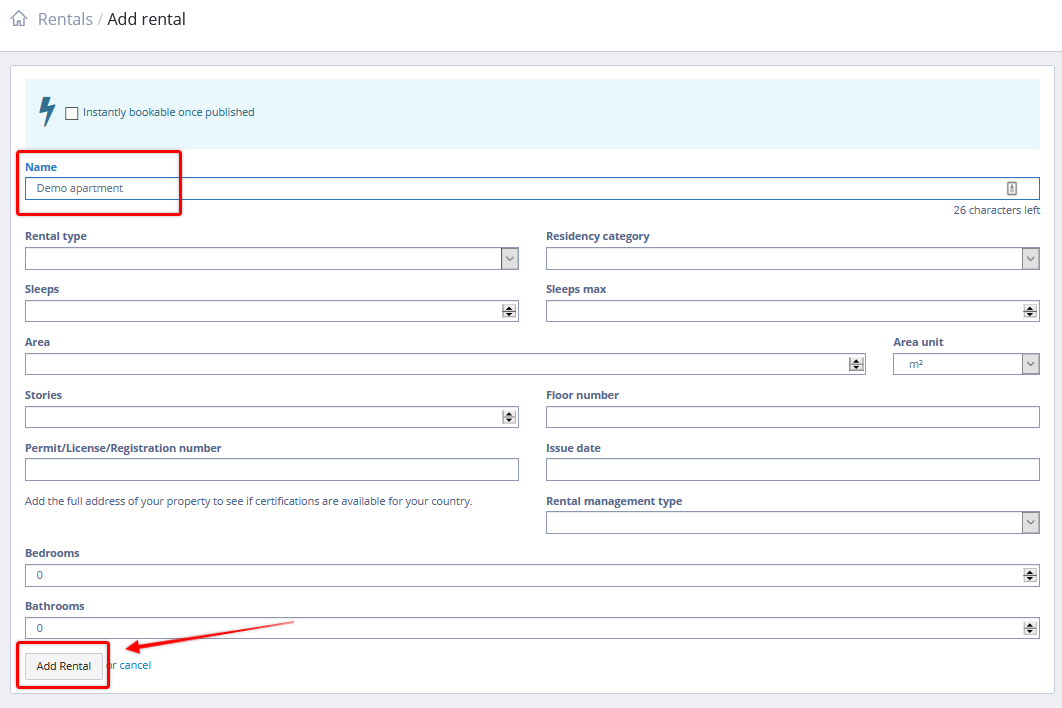The width and height of the screenshot is (1062, 708).
Task: Expand the Residency category dropdown
Action: tap(792, 258)
